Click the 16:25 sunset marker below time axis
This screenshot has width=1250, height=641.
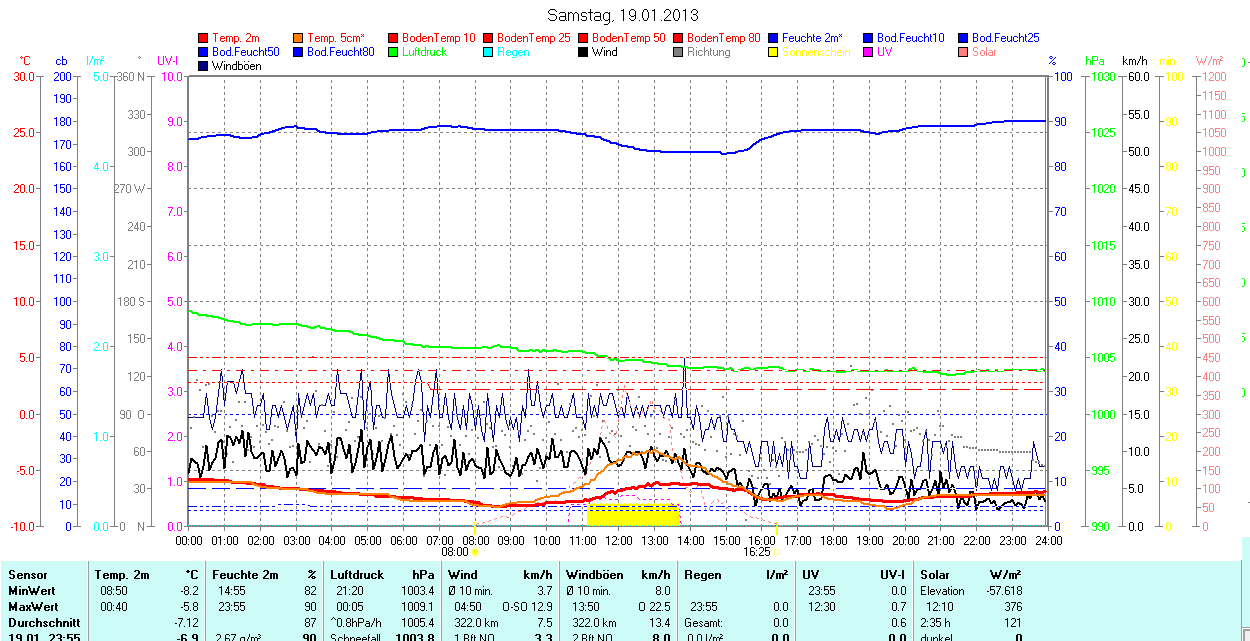tap(759, 551)
